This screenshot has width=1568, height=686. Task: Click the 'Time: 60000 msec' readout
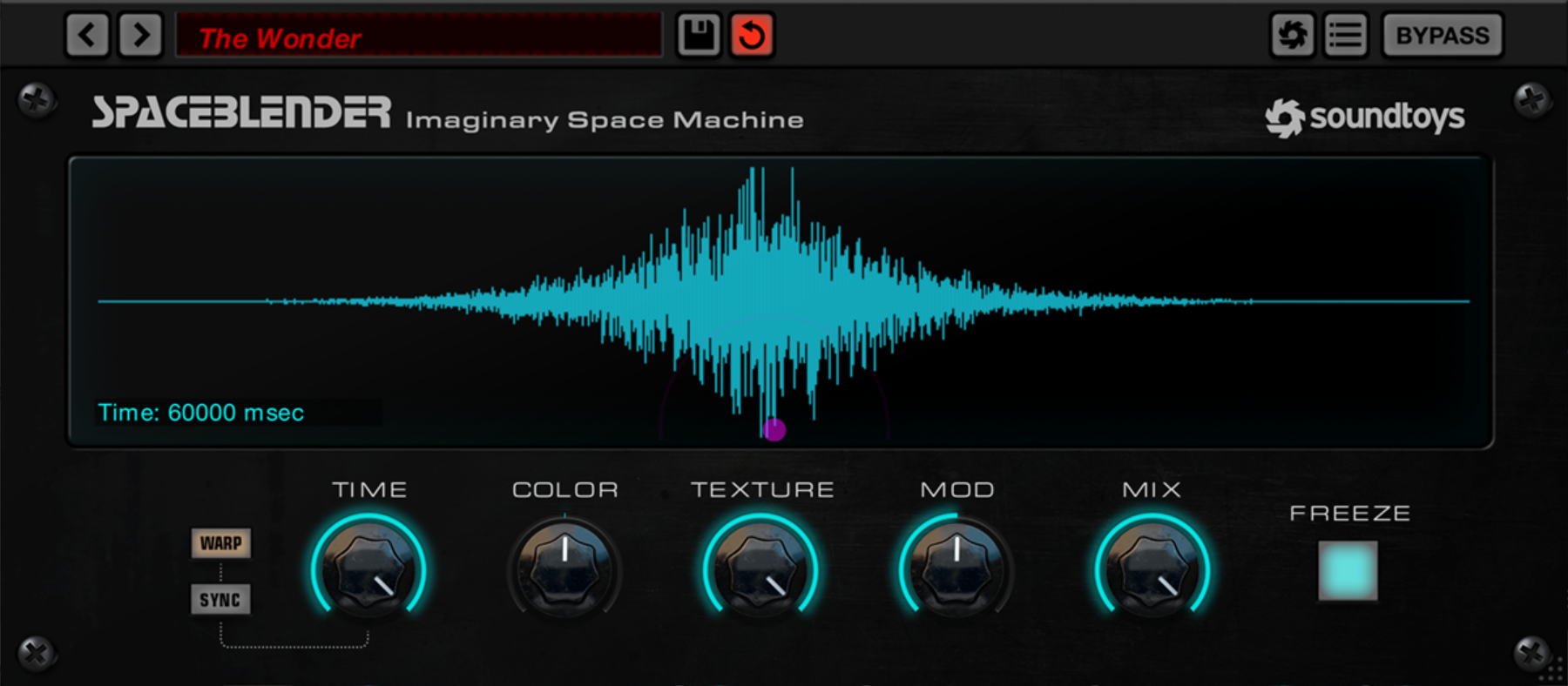click(201, 413)
